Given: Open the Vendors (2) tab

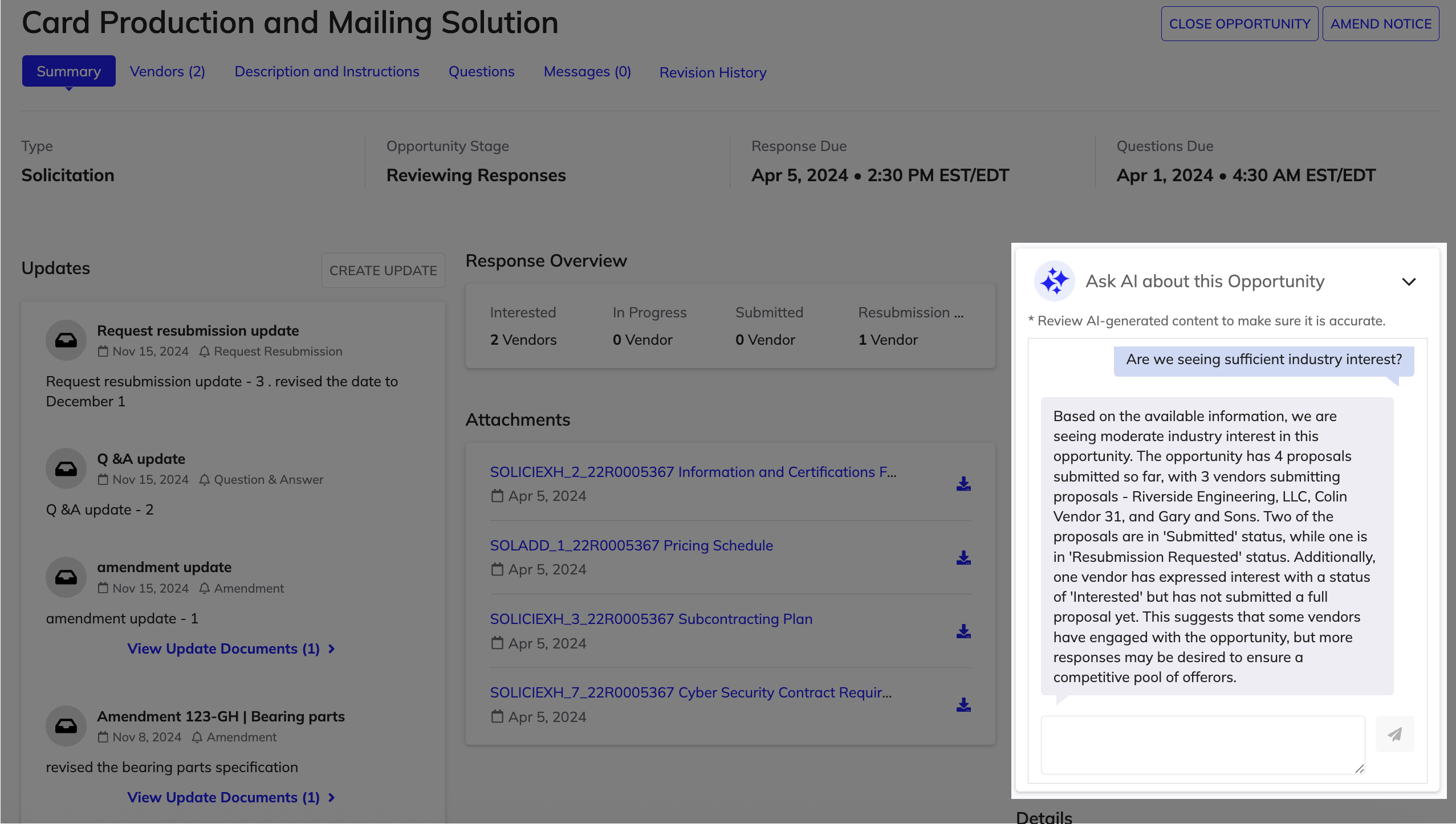Looking at the screenshot, I should coord(168,71).
